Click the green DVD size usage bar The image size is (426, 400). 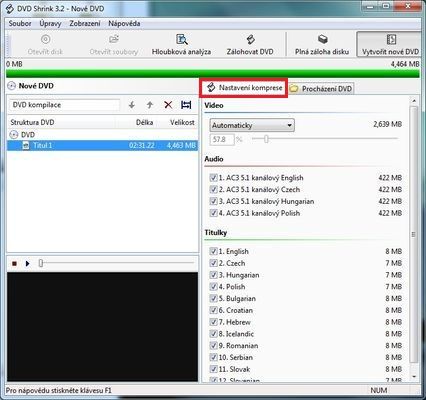pyautogui.click(x=213, y=73)
